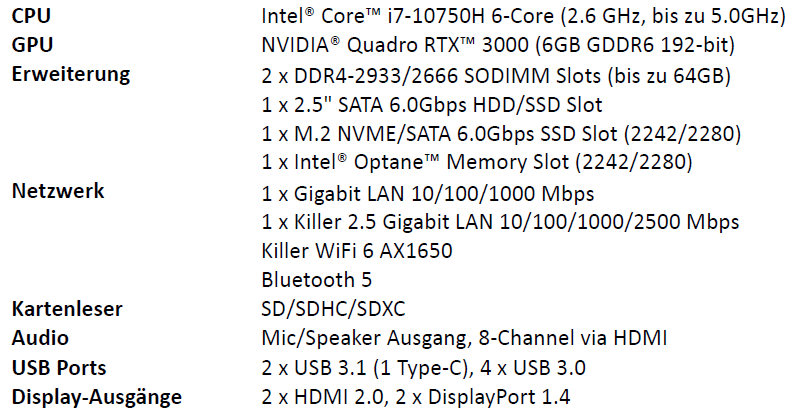Viewport: 800px width, 420px height.
Task: Click the Gigabit LAN 10/100/1000 Mbps line
Action: 428,194
